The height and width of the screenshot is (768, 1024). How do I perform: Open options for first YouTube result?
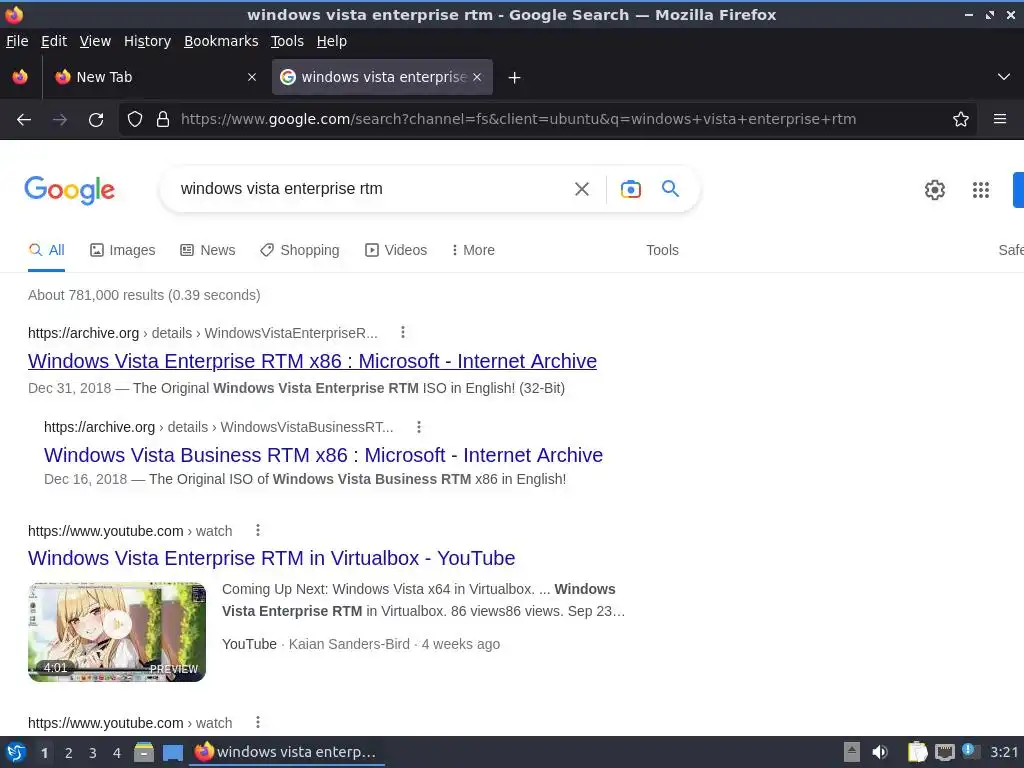(258, 530)
